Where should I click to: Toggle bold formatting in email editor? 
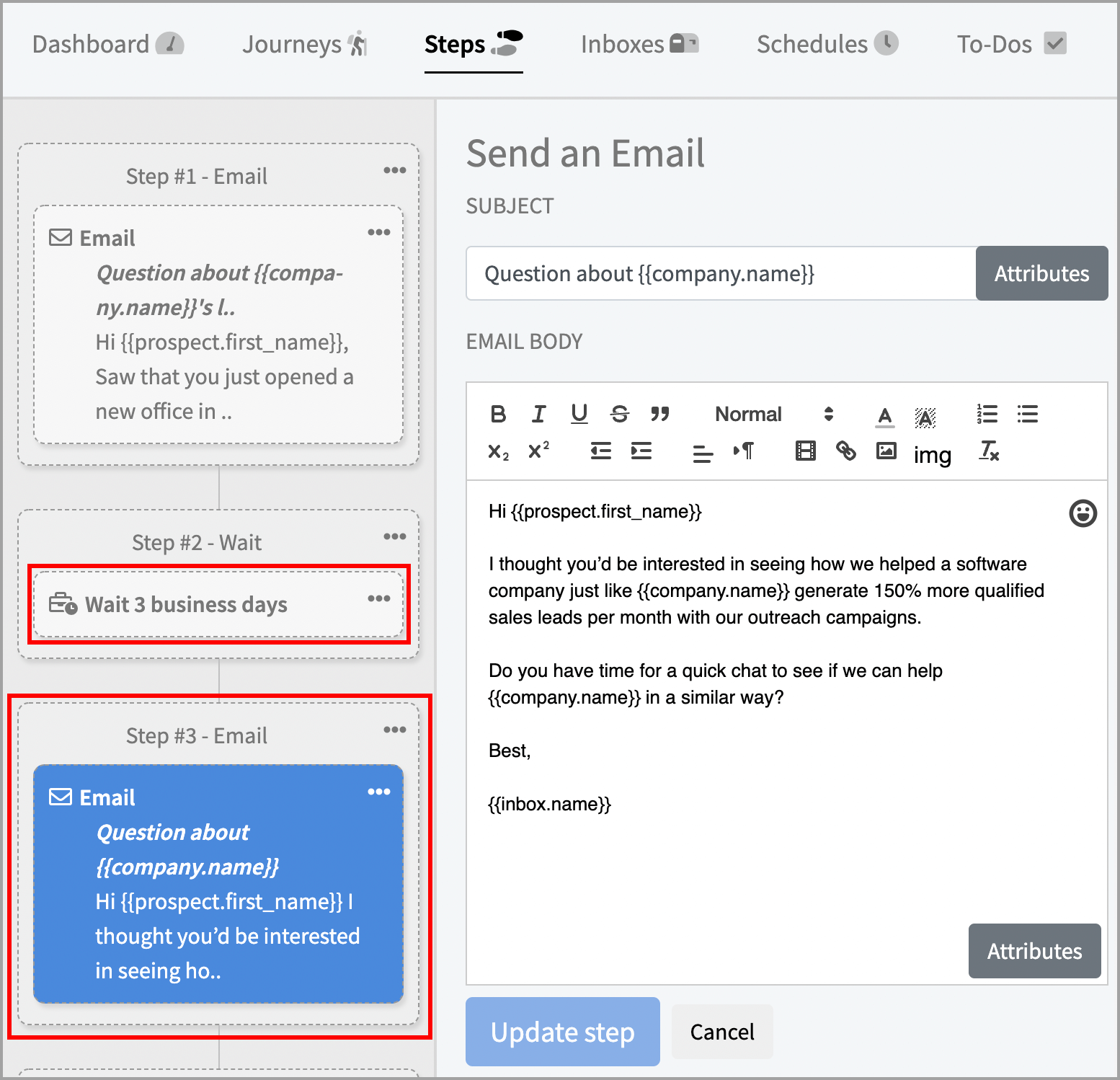coord(498,414)
